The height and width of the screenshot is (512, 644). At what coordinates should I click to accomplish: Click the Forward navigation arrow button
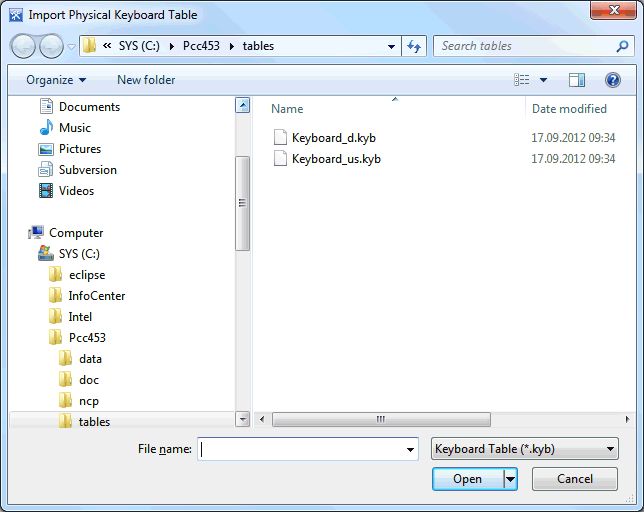pyautogui.click(x=51, y=46)
